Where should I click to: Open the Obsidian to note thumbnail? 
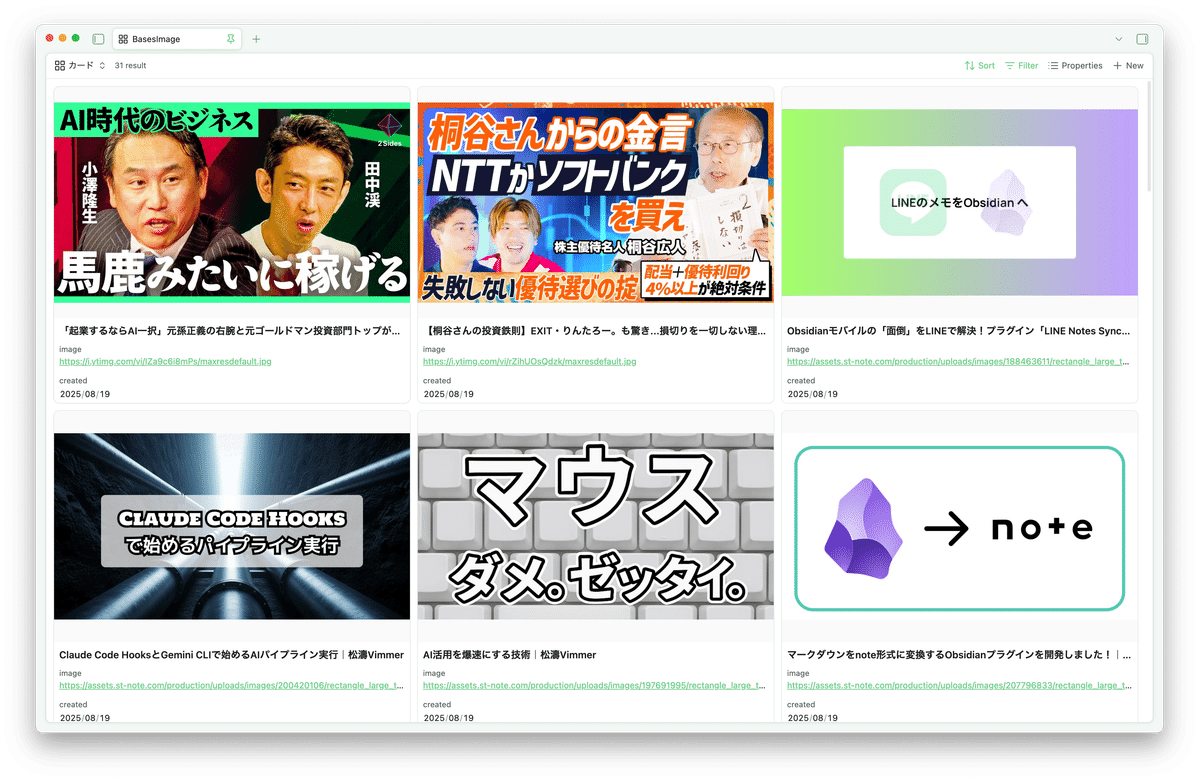click(960, 527)
